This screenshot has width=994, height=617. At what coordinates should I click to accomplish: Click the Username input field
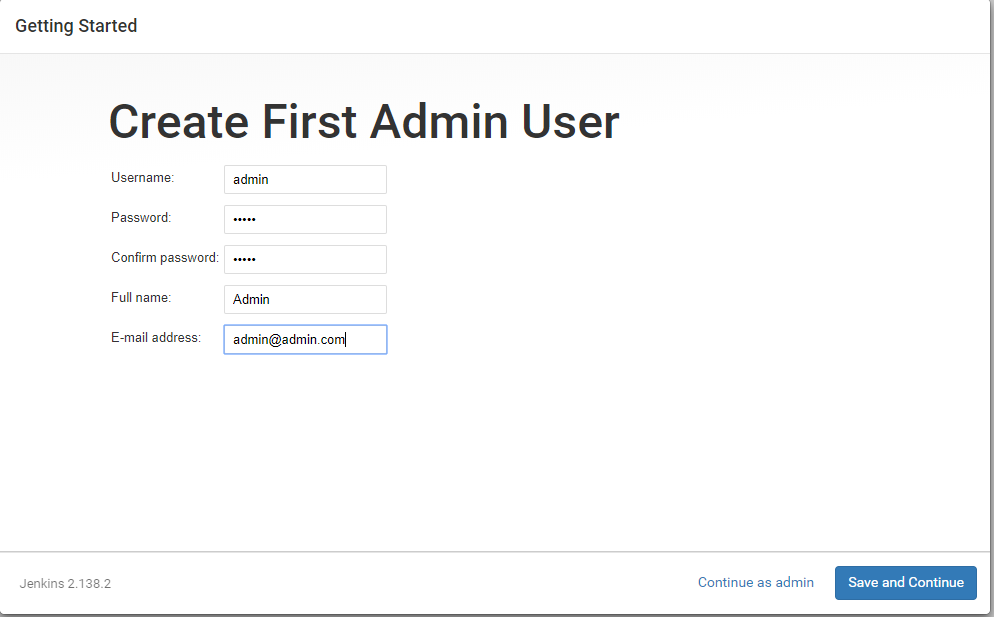tap(305, 180)
